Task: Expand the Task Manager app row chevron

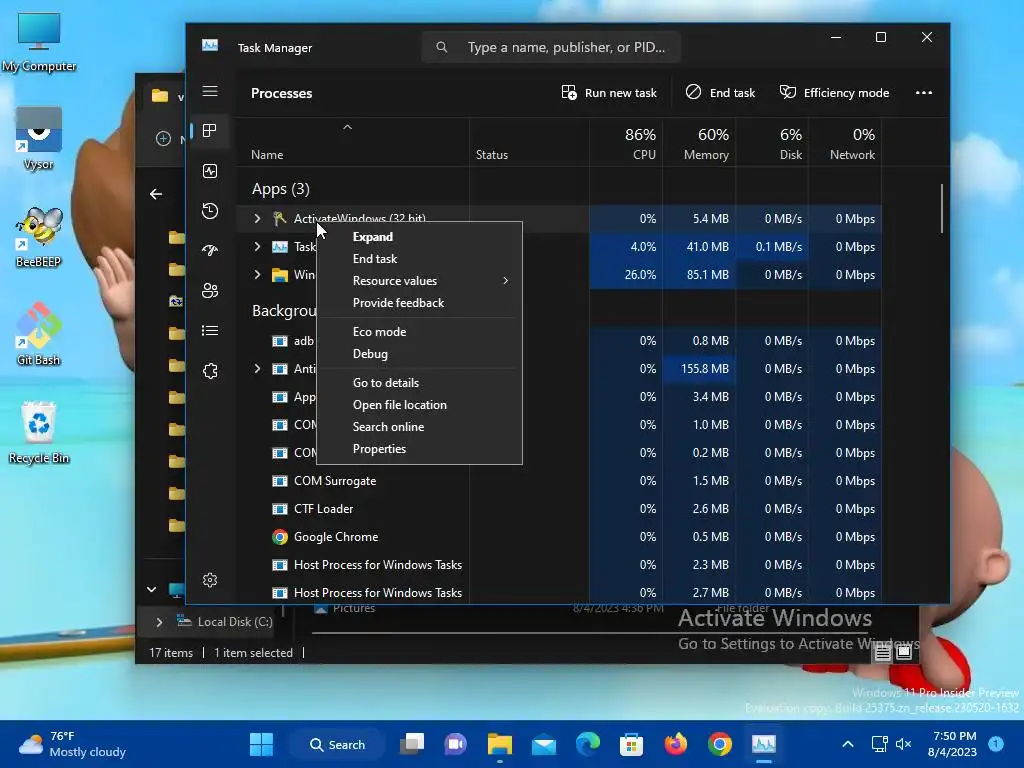Action: coord(257,246)
